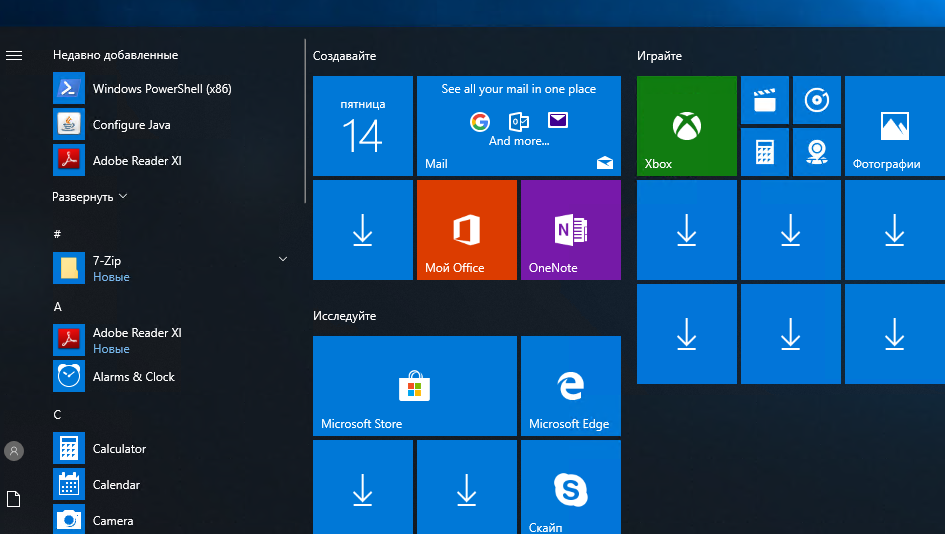
Task: Open Calendar from the app list
Action: [x=172, y=485]
